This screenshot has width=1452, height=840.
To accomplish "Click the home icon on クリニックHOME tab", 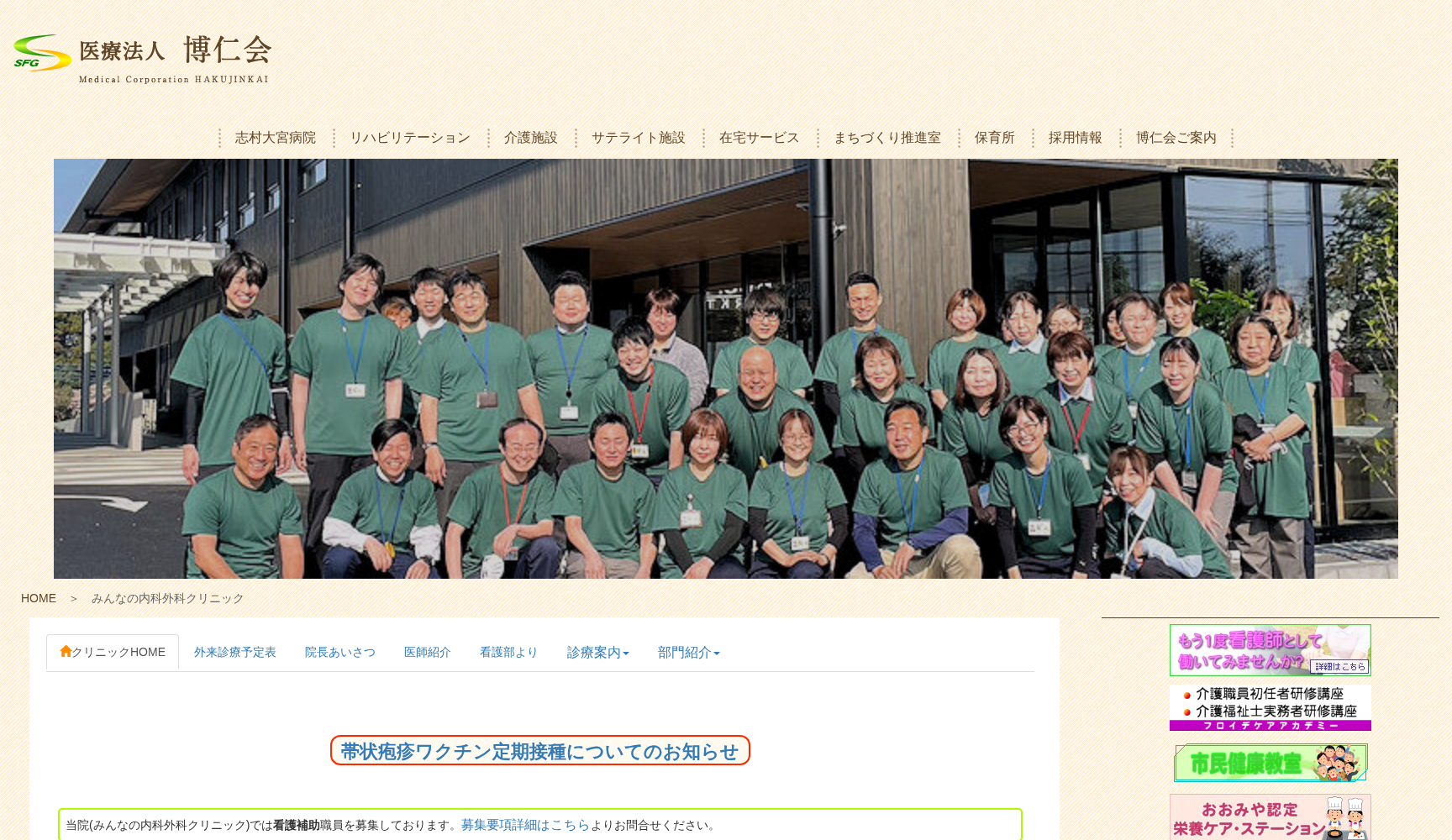I will pos(66,651).
